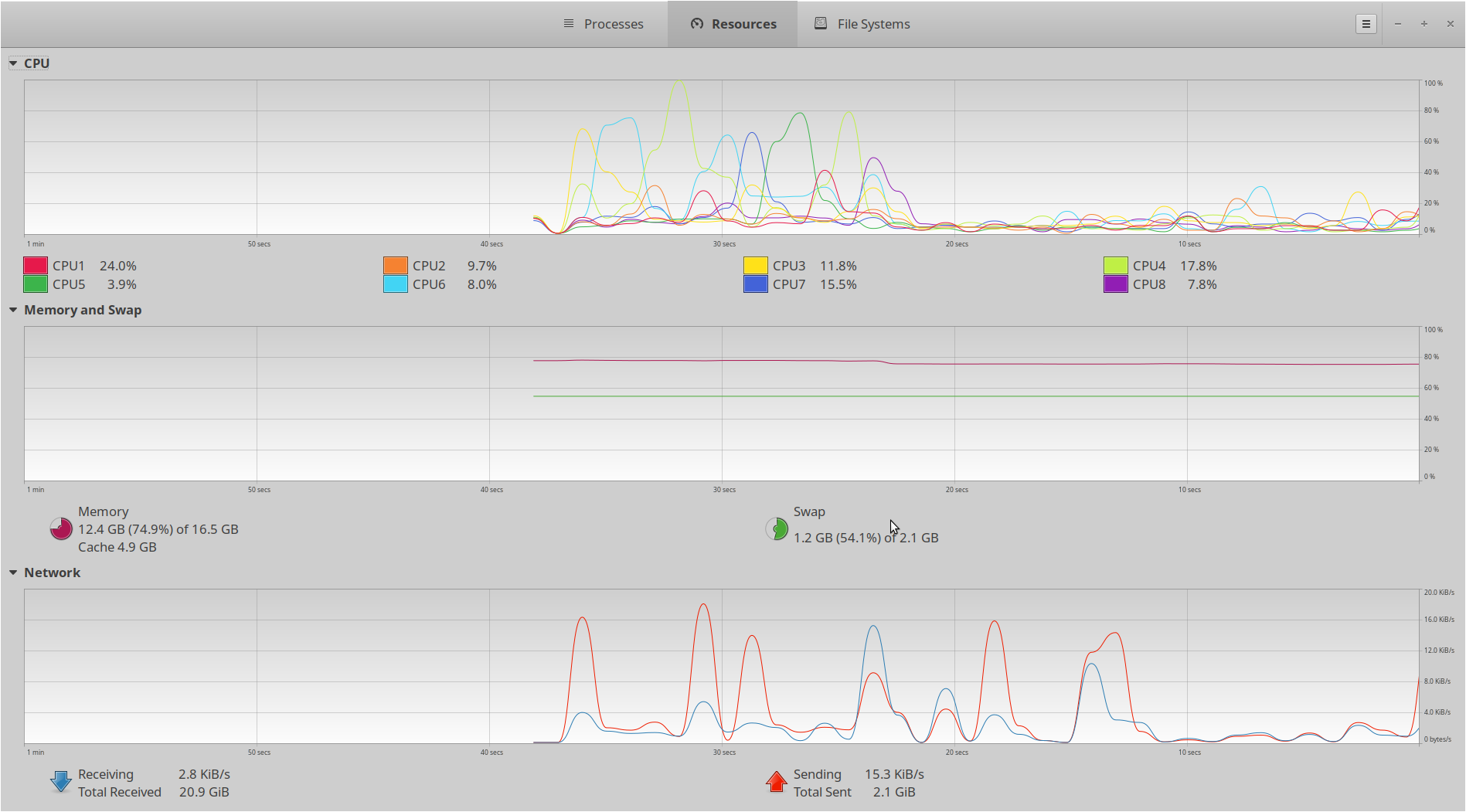Click the Swap usage pie chart icon

pos(776,528)
